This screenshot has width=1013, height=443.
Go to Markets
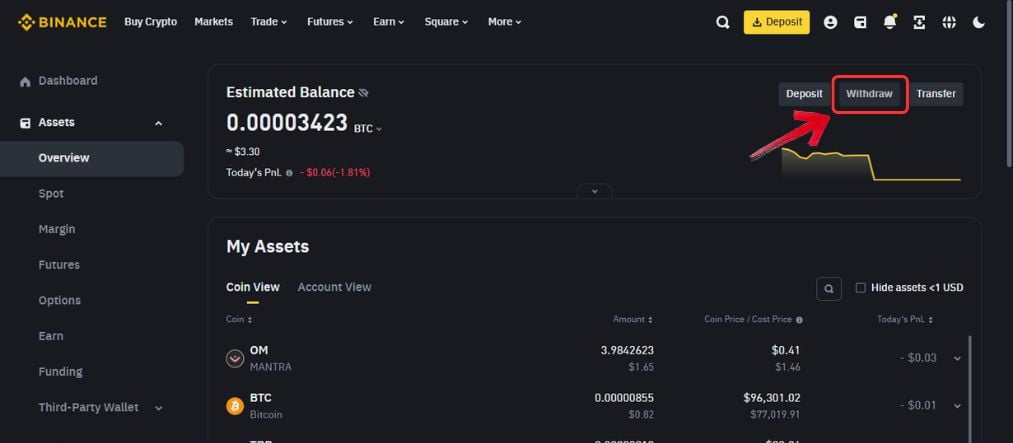pyautogui.click(x=213, y=22)
